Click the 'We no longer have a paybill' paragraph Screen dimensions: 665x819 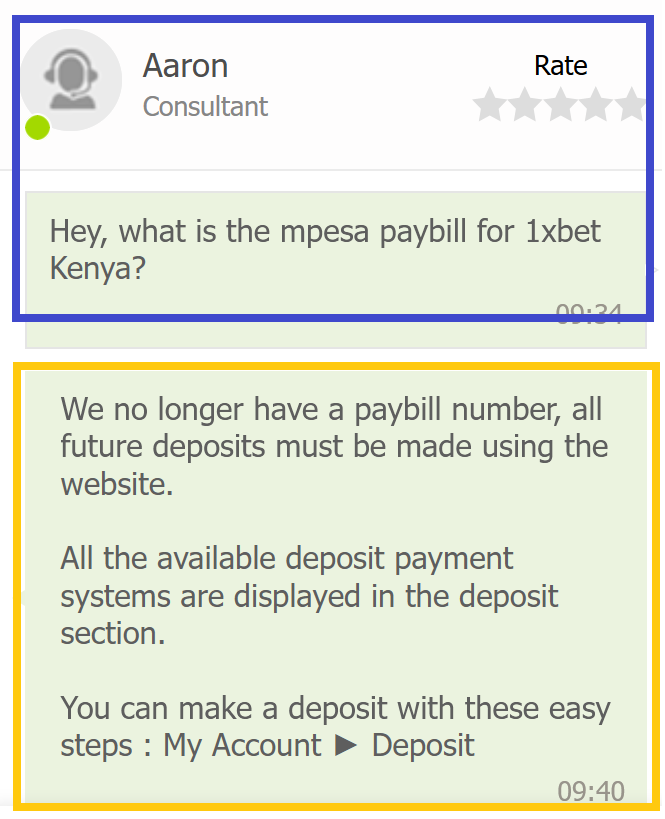334,447
